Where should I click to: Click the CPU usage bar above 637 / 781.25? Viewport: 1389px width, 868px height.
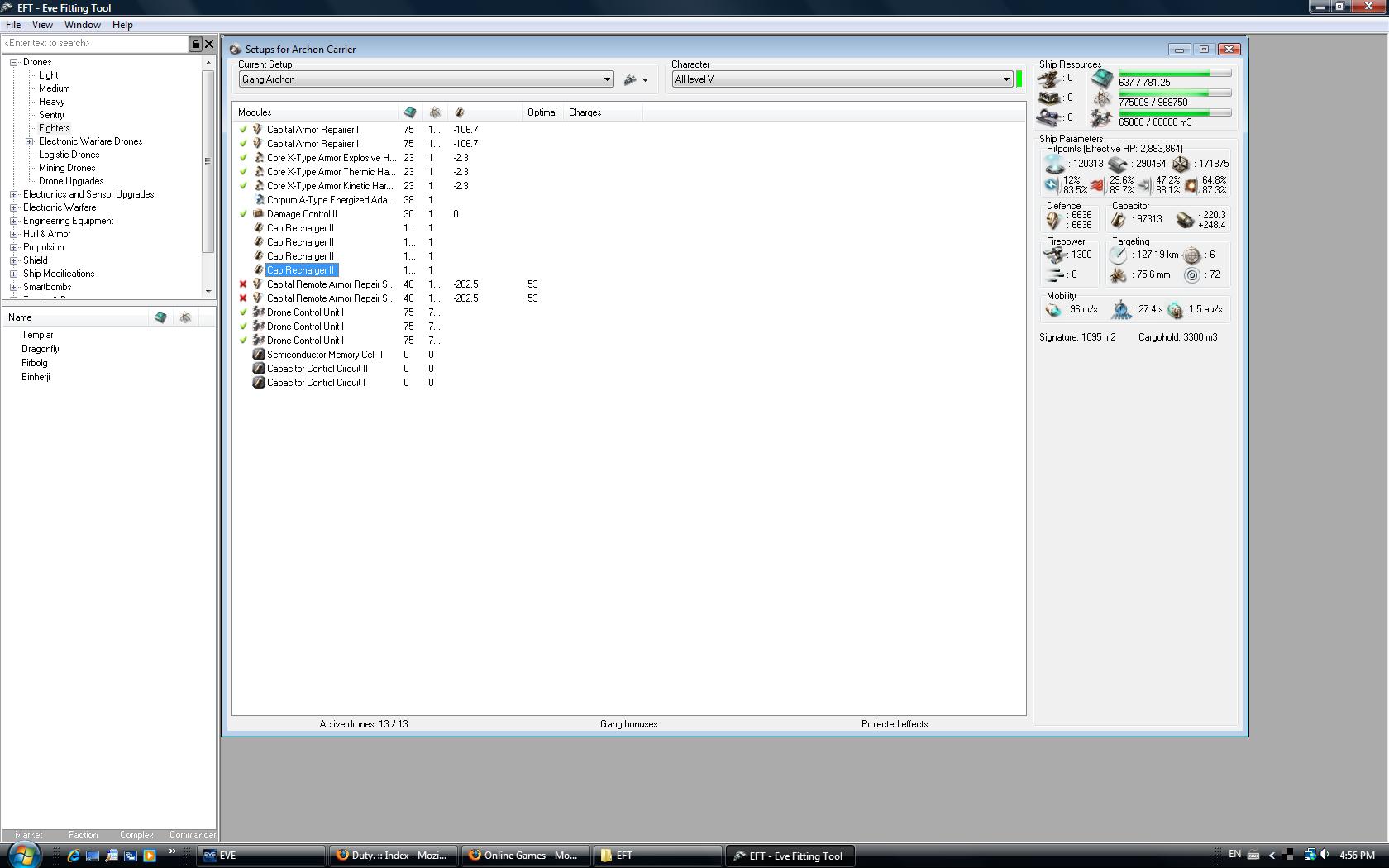pyautogui.click(x=1175, y=74)
